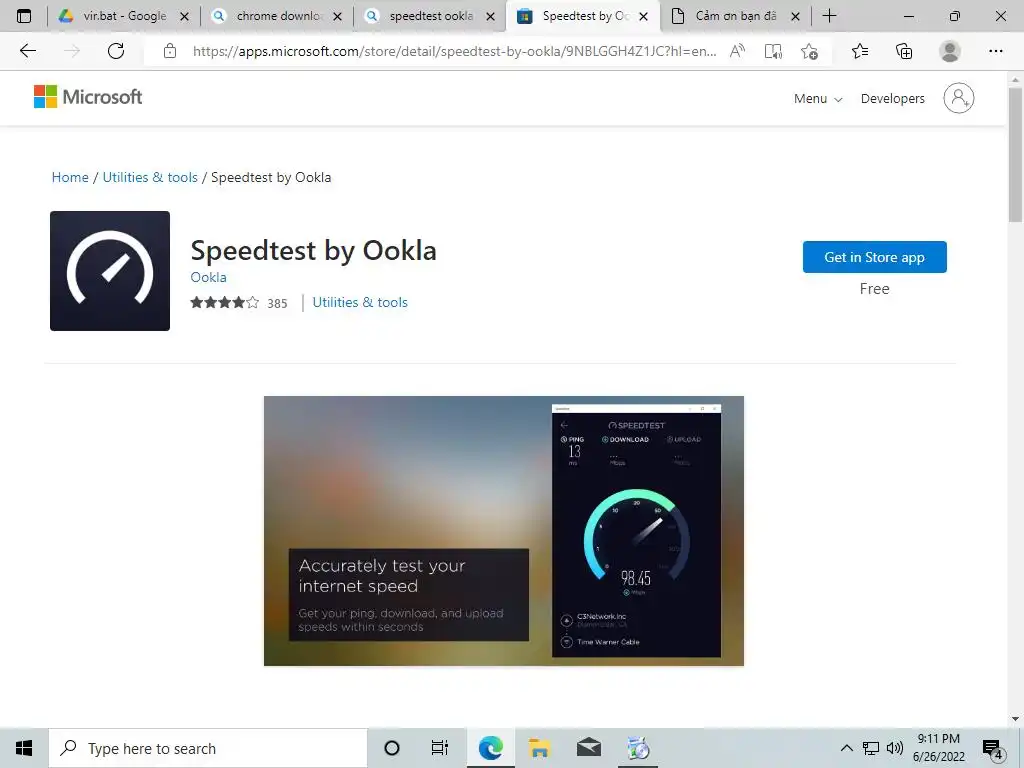This screenshot has width=1024, height=768.
Task: Open Cortana circle on taskbar
Action: [392, 748]
